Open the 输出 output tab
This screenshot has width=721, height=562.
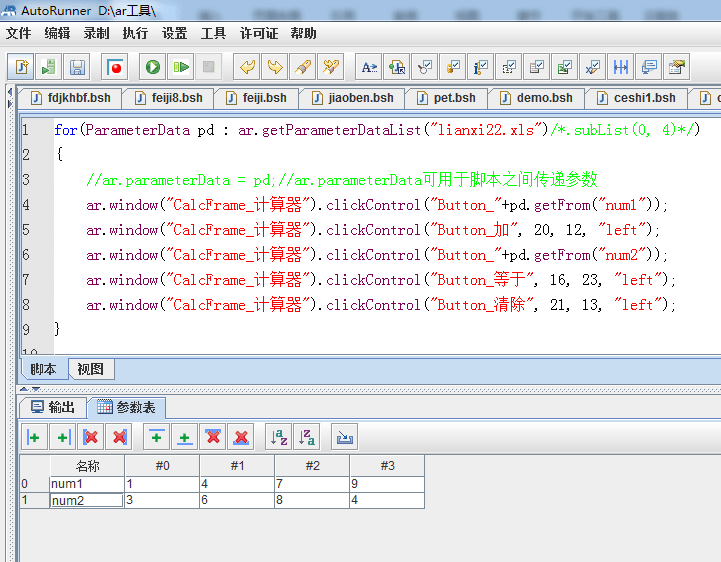coord(53,407)
